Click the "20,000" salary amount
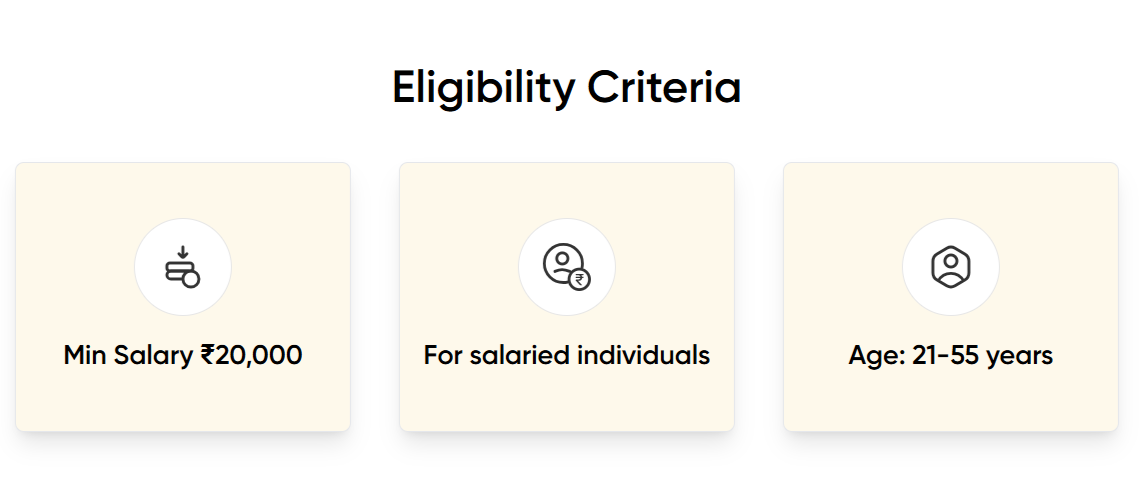Image resolution: width=1140 pixels, height=477 pixels. pos(259,355)
